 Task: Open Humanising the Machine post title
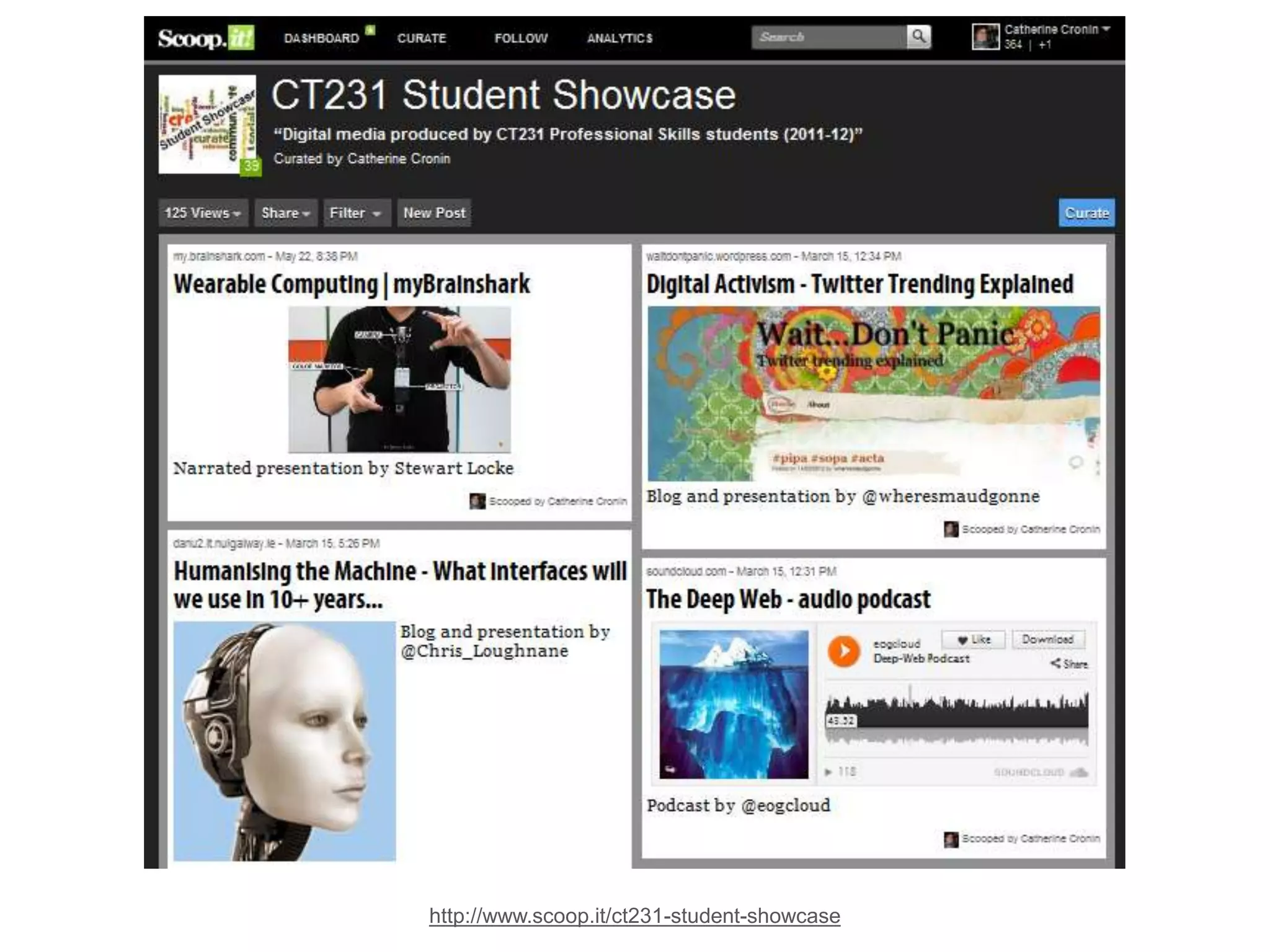(400, 584)
